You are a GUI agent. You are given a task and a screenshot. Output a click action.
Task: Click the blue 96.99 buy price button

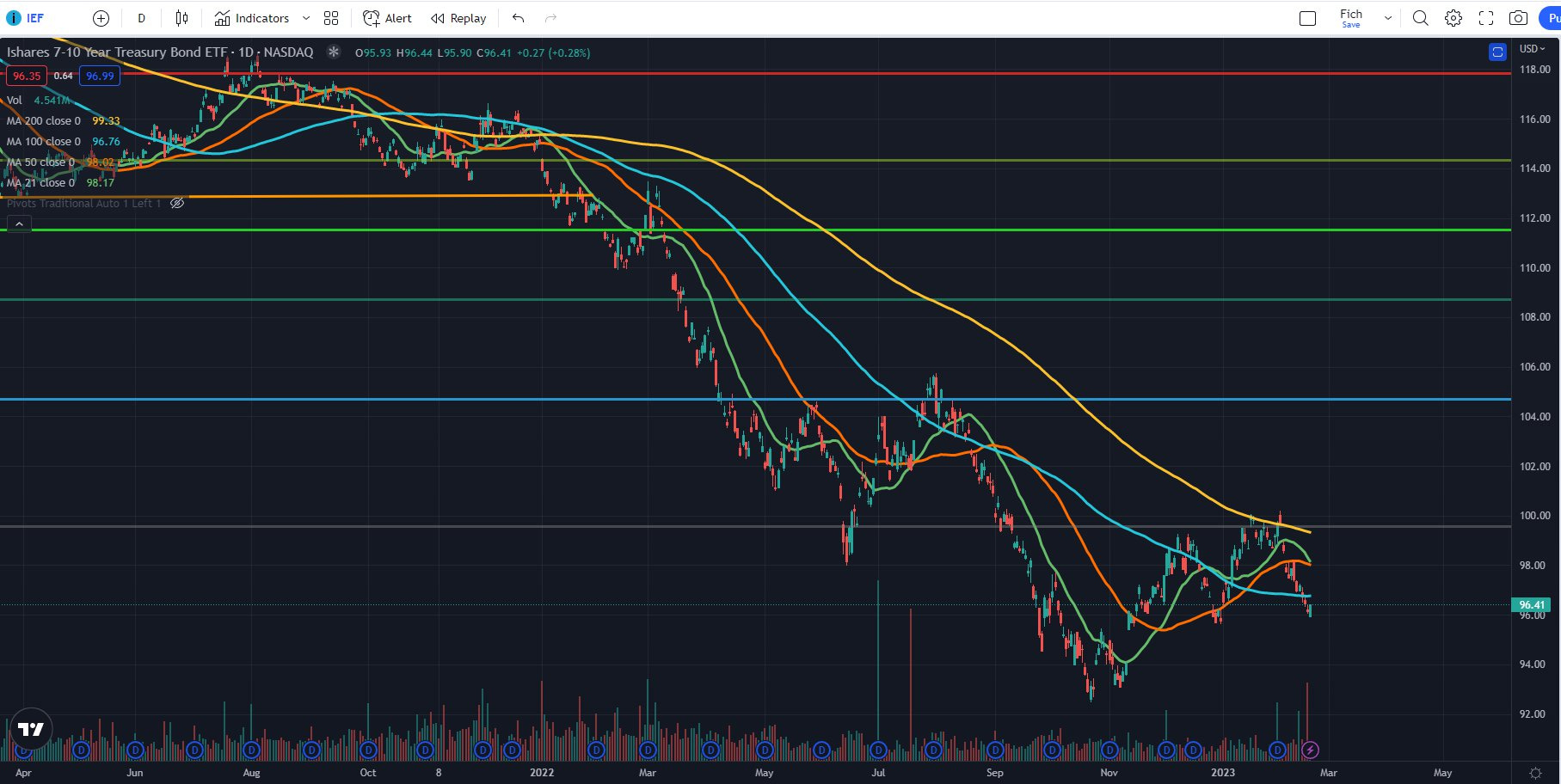(x=100, y=76)
